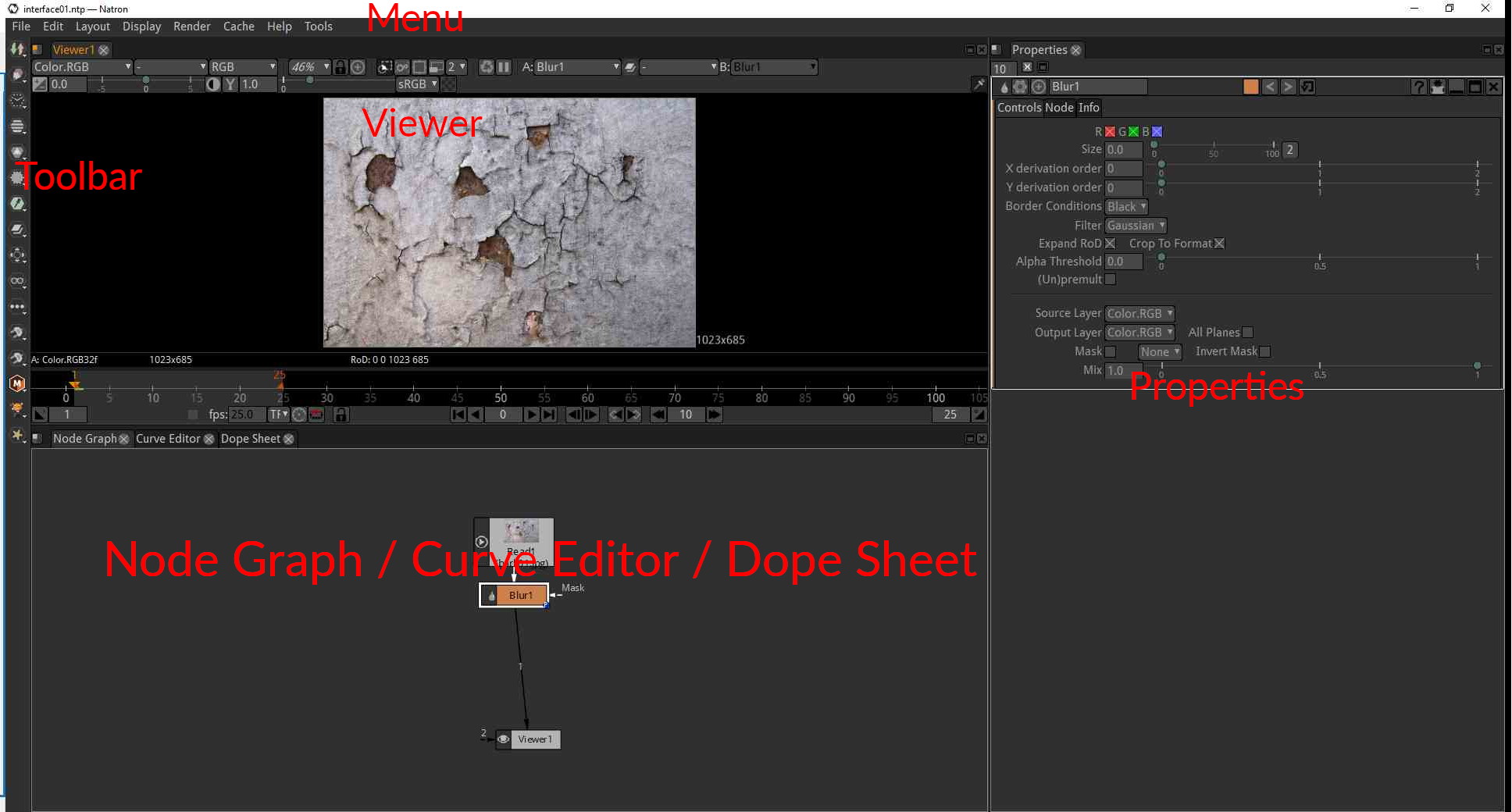Image resolution: width=1512 pixels, height=812 pixels.
Task: Click the viewer zoom lock icon
Action: tap(340, 67)
